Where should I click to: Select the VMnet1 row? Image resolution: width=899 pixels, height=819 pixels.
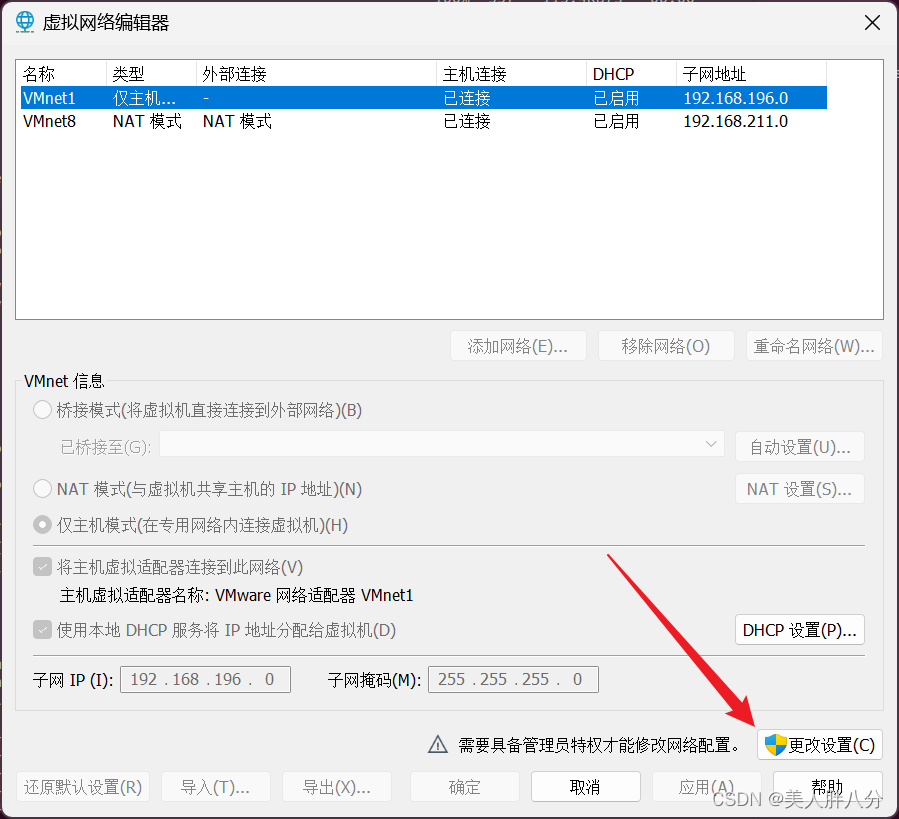[x=424, y=98]
